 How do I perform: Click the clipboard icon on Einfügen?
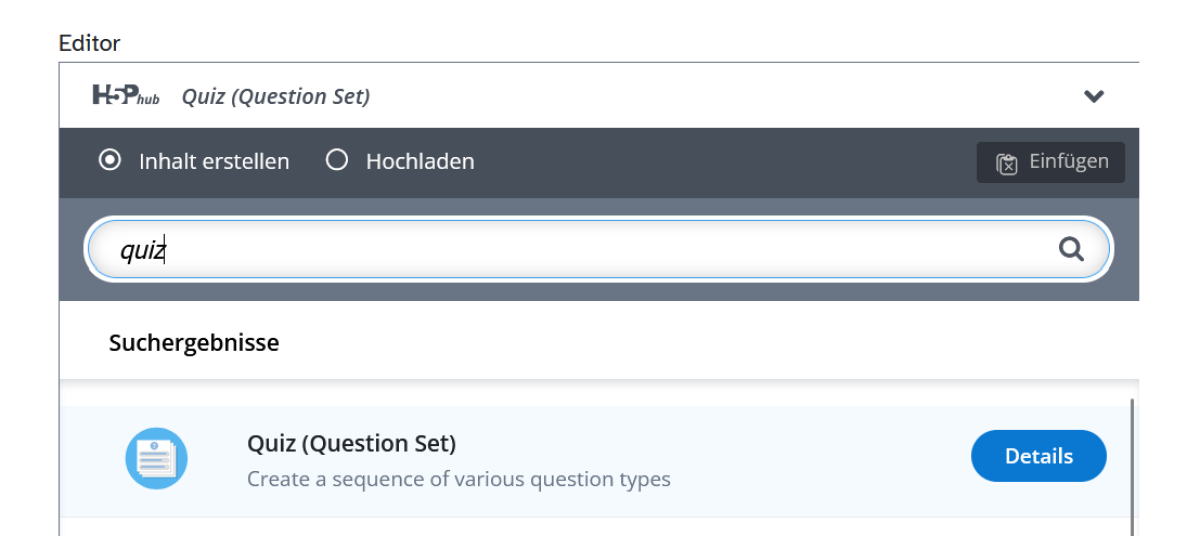pos(1007,163)
